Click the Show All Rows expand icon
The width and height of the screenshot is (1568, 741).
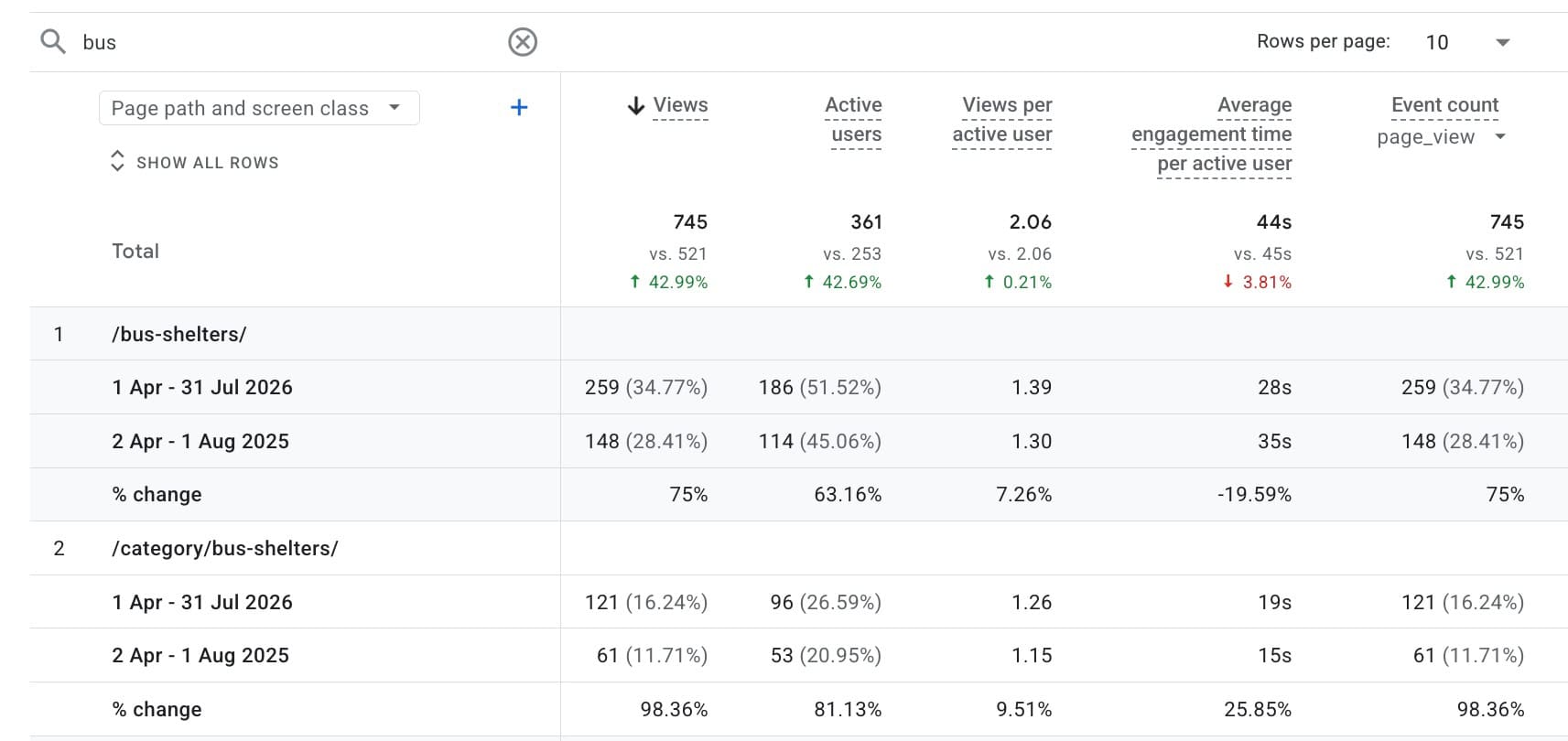[117, 161]
